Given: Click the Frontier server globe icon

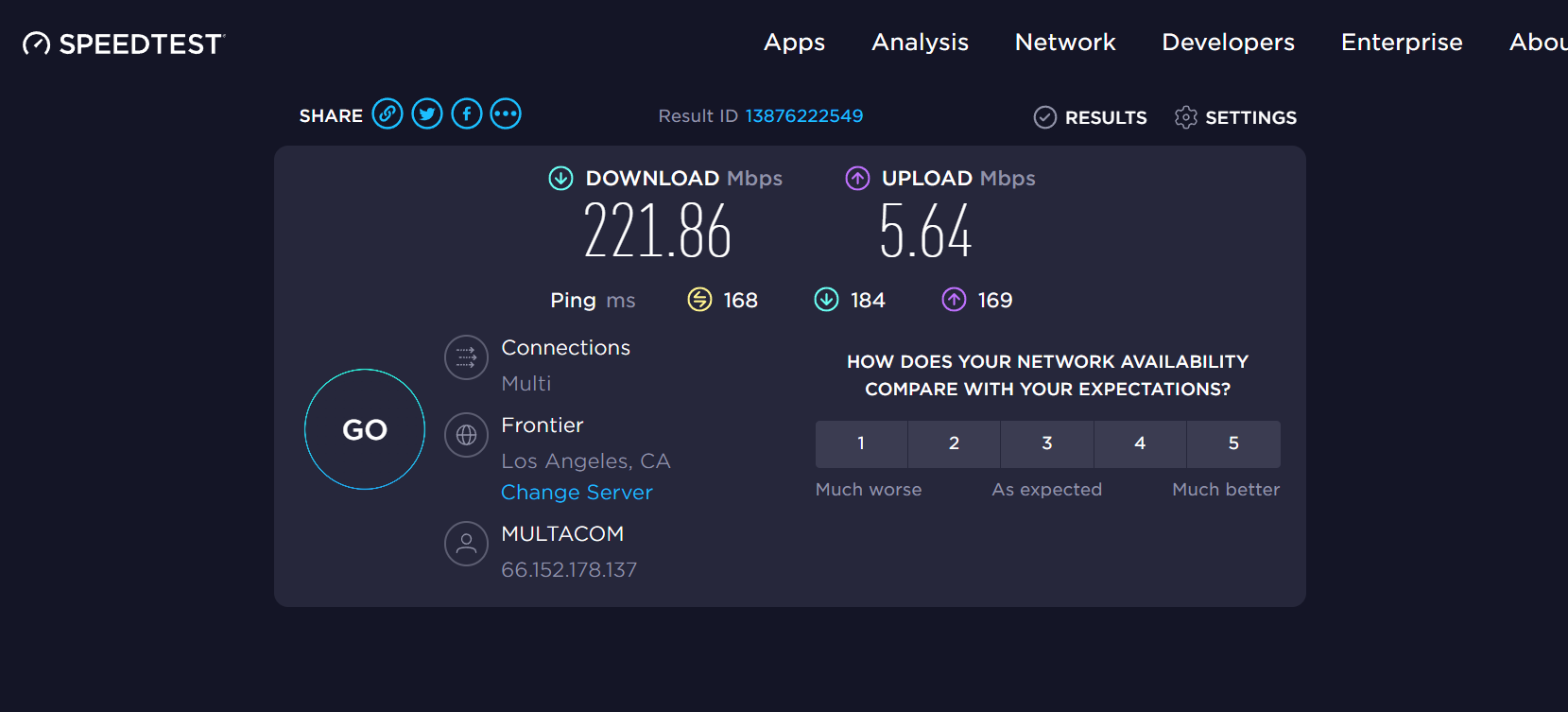Looking at the screenshot, I should [467, 435].
